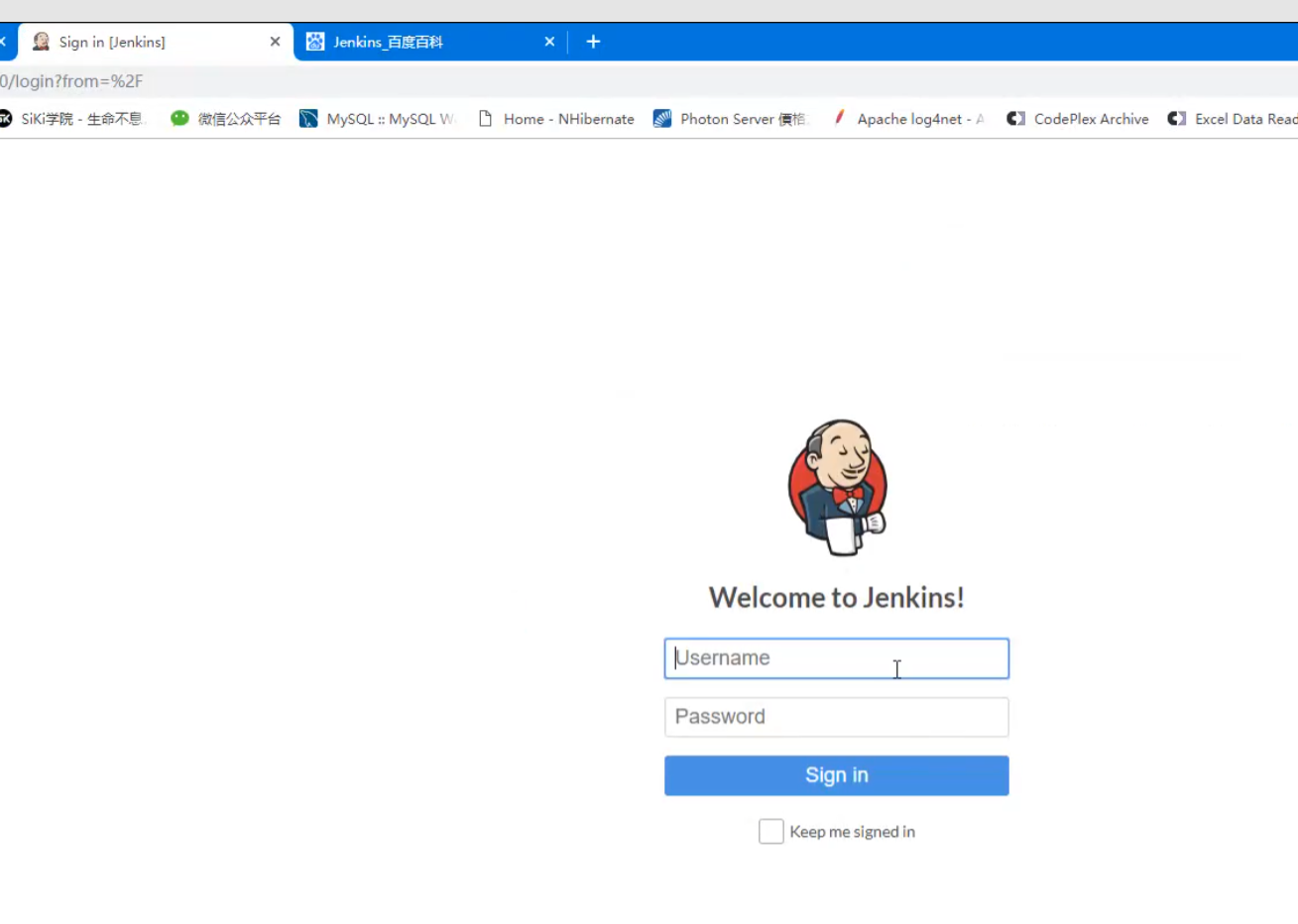The width and height of the screenshot is (1298, 924).
Task: Open the 微信公众平台 bookmark
Action: [x=226, y=119]
